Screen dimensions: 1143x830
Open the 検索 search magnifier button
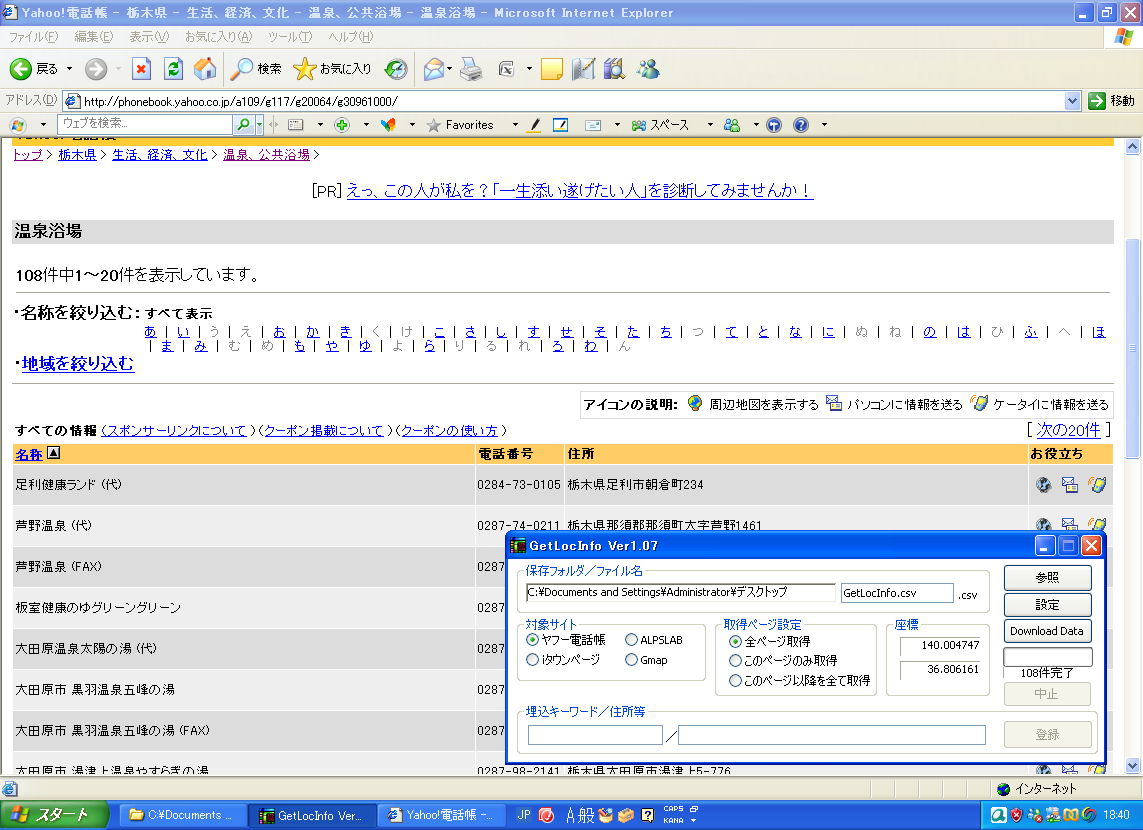256,69
